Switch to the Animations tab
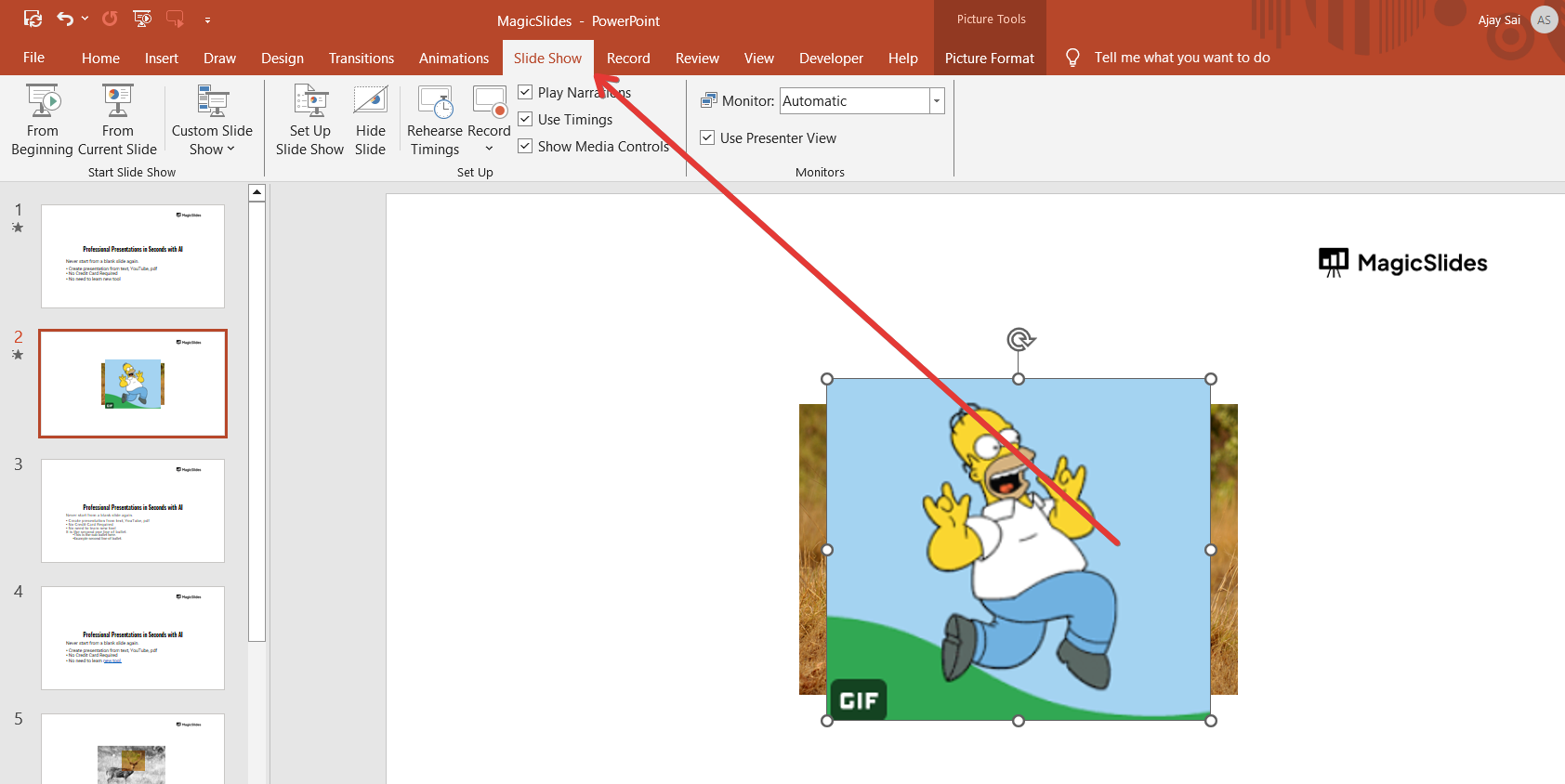Viewport: 1565px width, 784px height. 454,58
